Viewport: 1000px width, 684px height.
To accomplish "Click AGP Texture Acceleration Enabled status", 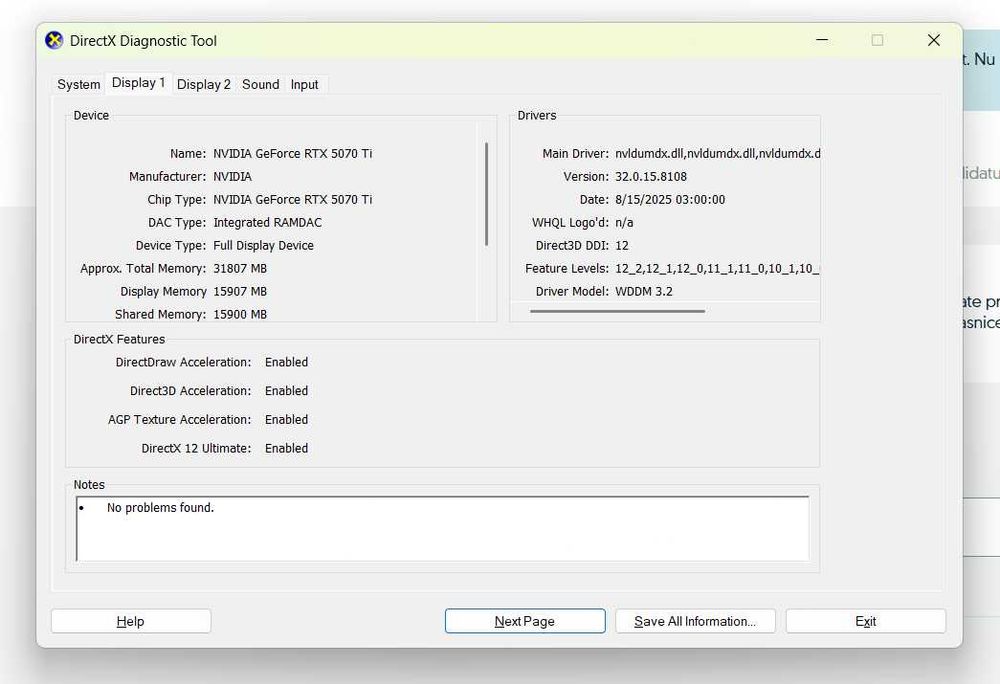I will [x=286, y=419].
